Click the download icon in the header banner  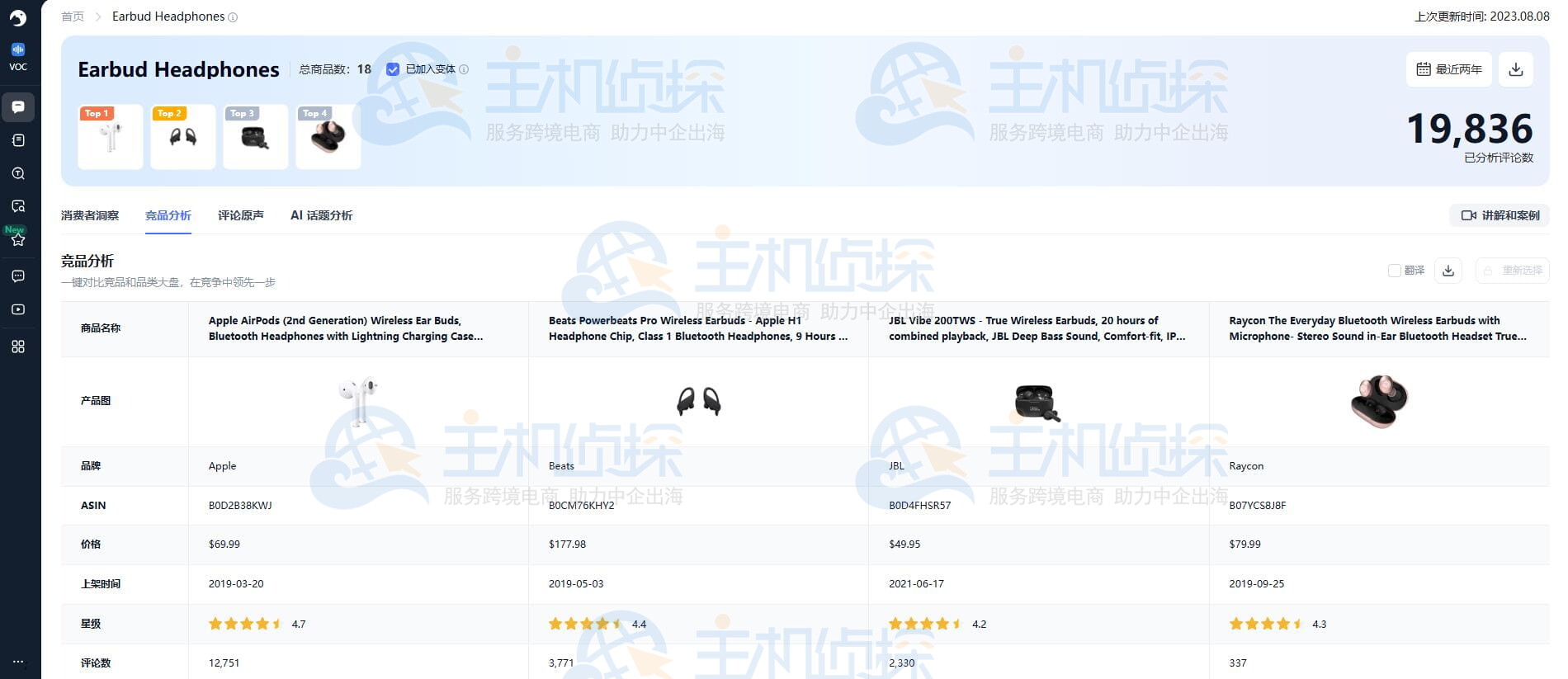[x=1515, y=69]
